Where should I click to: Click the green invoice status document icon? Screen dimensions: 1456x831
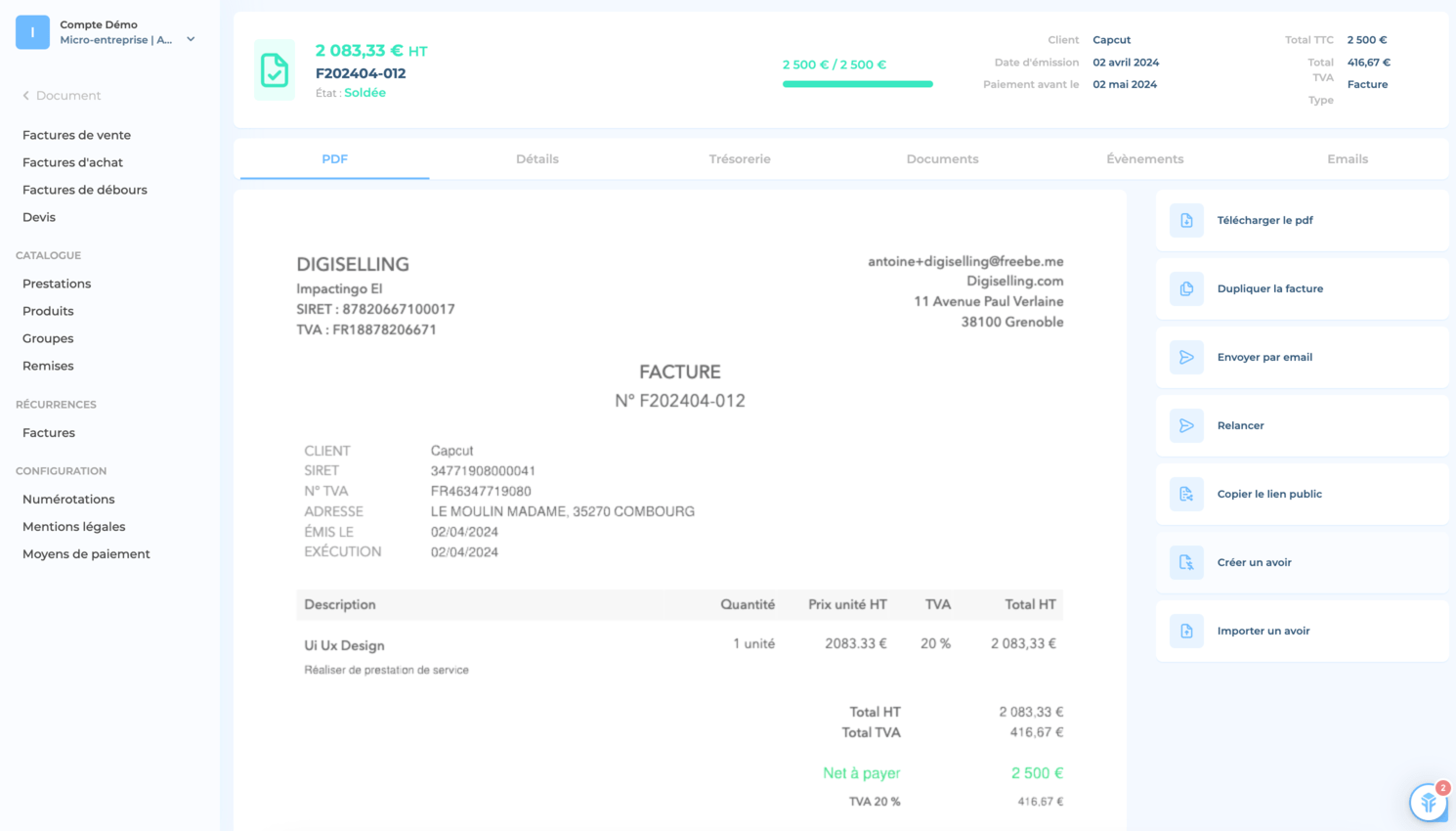pyautogui.click(x=275, y=70)
